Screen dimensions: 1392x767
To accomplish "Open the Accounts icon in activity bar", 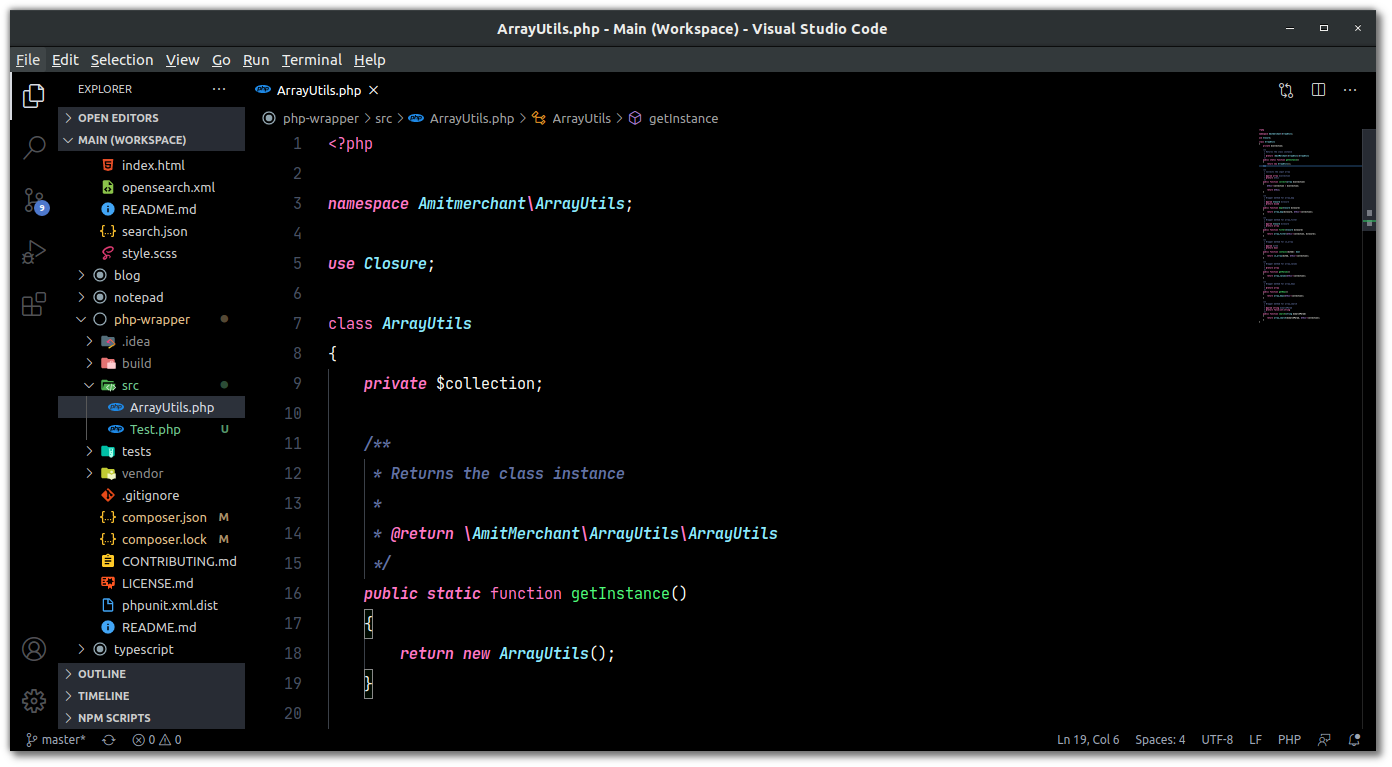I will pos(34,649).
